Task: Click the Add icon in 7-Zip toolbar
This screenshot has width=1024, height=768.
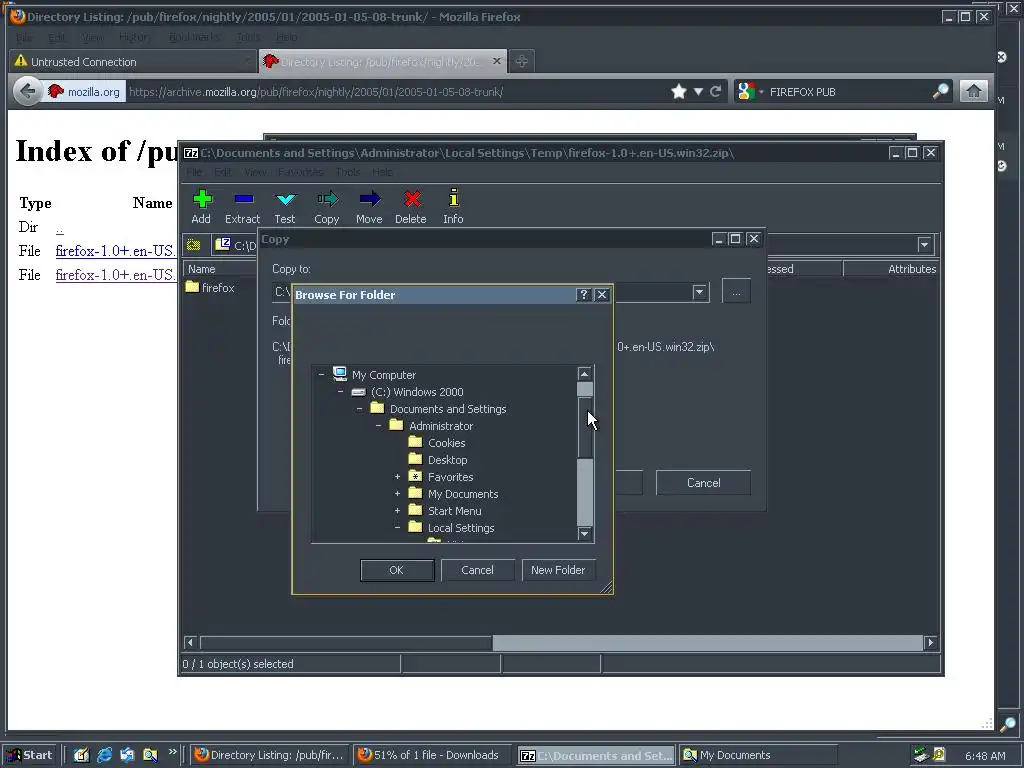Action: tap(202, 199)
